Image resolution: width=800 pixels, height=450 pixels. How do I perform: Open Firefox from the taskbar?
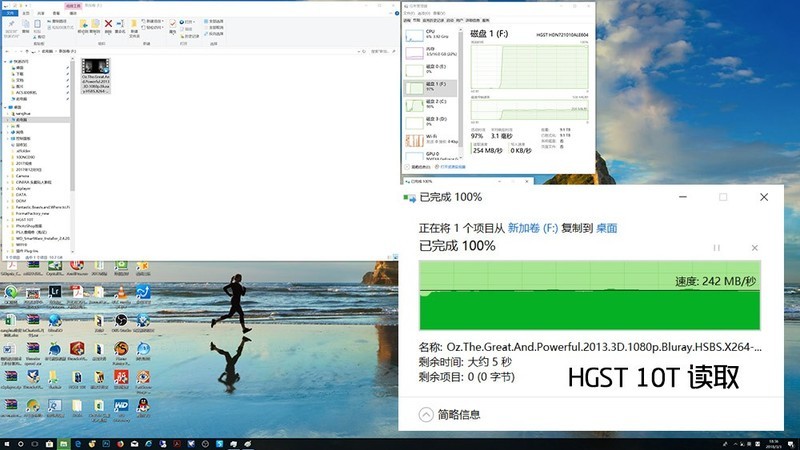(x=120, y=444)
